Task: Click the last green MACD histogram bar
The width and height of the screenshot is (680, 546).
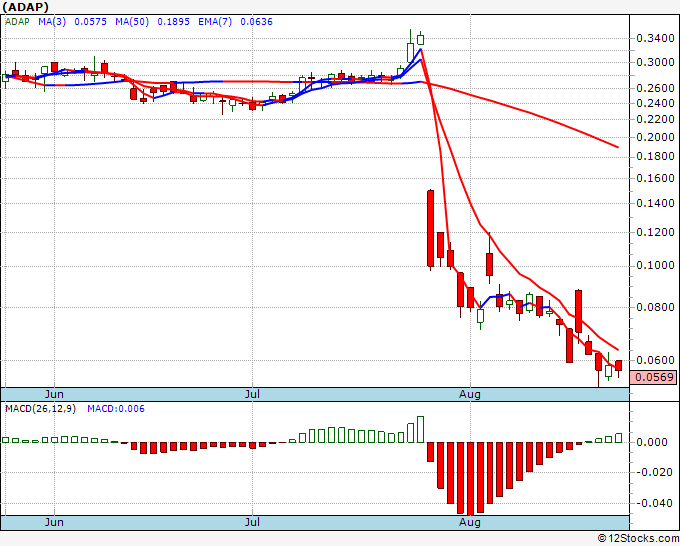Action: pyautogui.click(x=618, y=438)
